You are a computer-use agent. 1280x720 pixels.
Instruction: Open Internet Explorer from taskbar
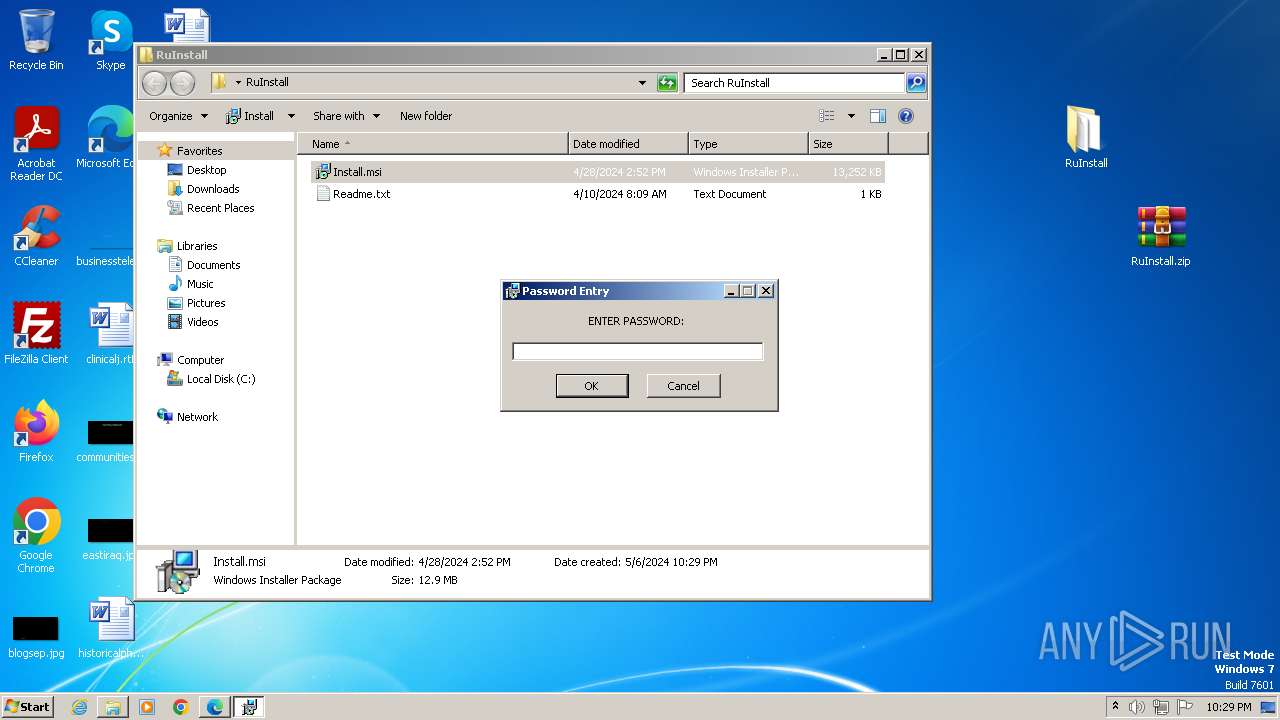coord(79,707)
